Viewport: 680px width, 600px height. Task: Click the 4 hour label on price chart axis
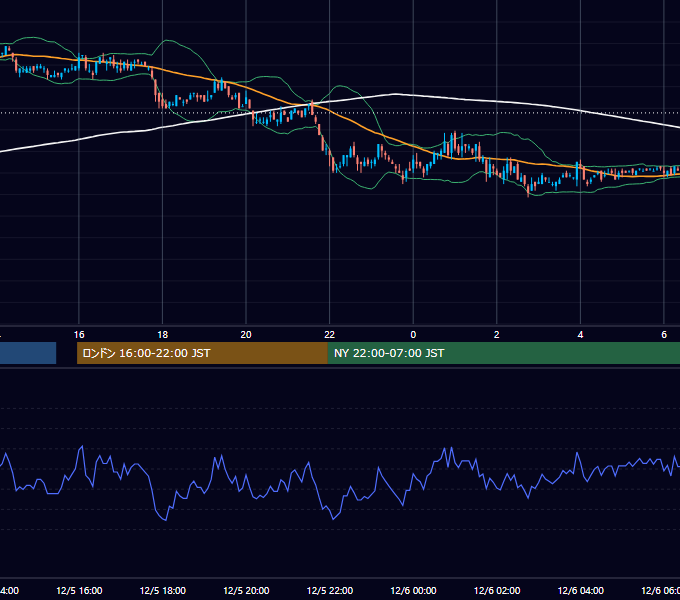tap(580, 335)
